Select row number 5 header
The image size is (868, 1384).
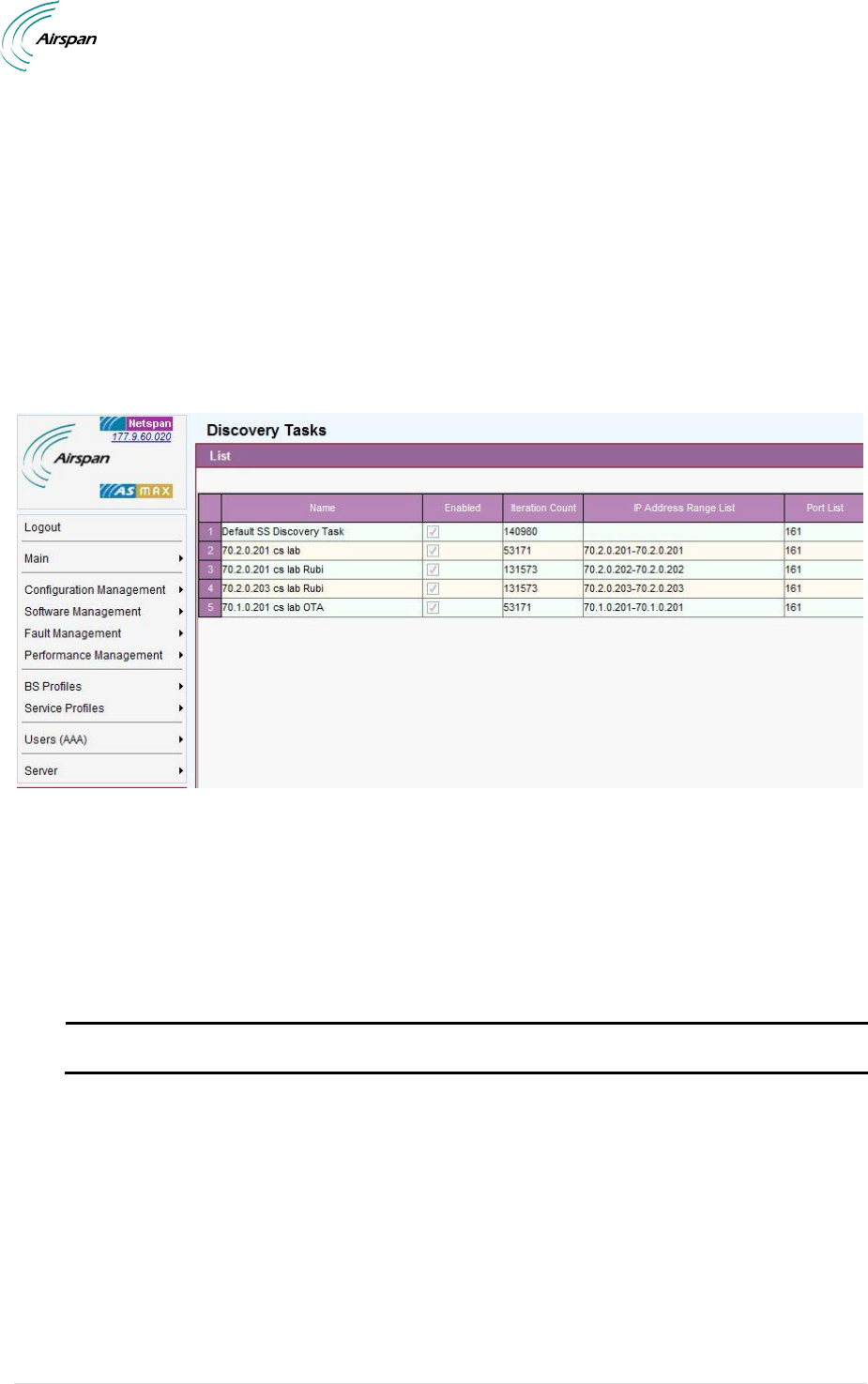[210, 607]
